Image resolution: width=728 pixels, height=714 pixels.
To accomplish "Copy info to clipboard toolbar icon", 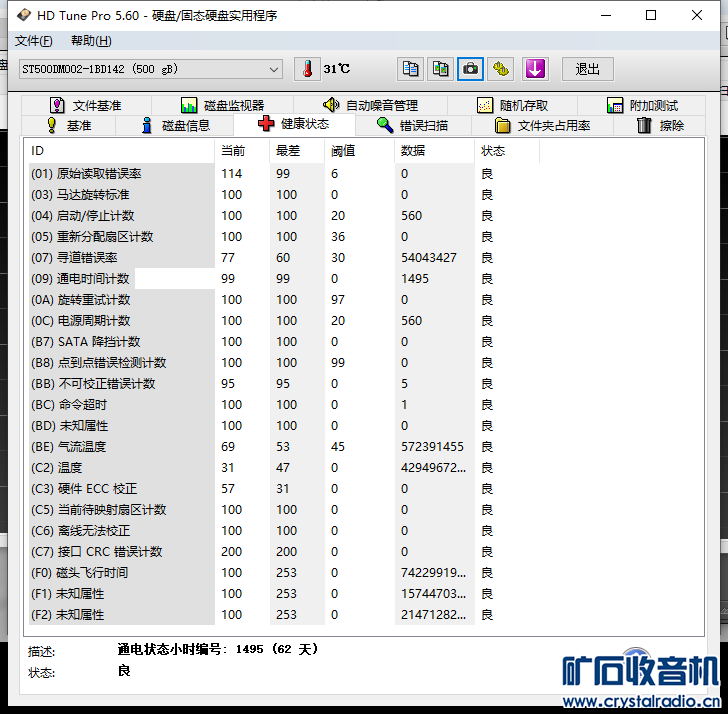I will (x=410, y=69).
